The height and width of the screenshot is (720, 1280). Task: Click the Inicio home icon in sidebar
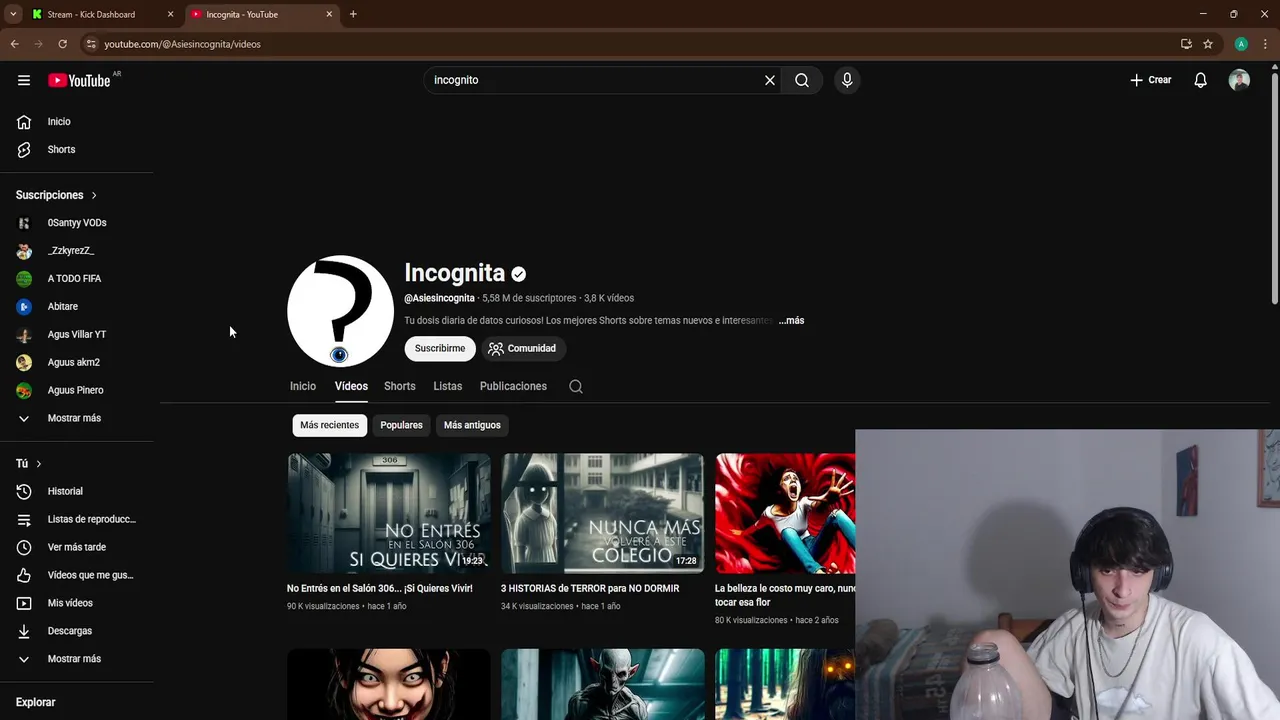pos(24,121)
